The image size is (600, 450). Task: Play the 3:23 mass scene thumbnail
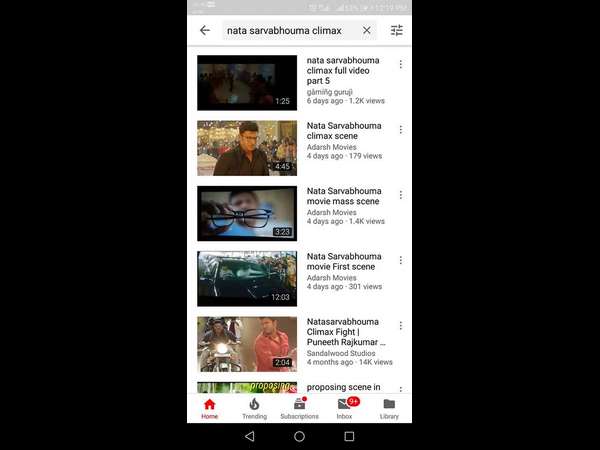pos(247,214)
